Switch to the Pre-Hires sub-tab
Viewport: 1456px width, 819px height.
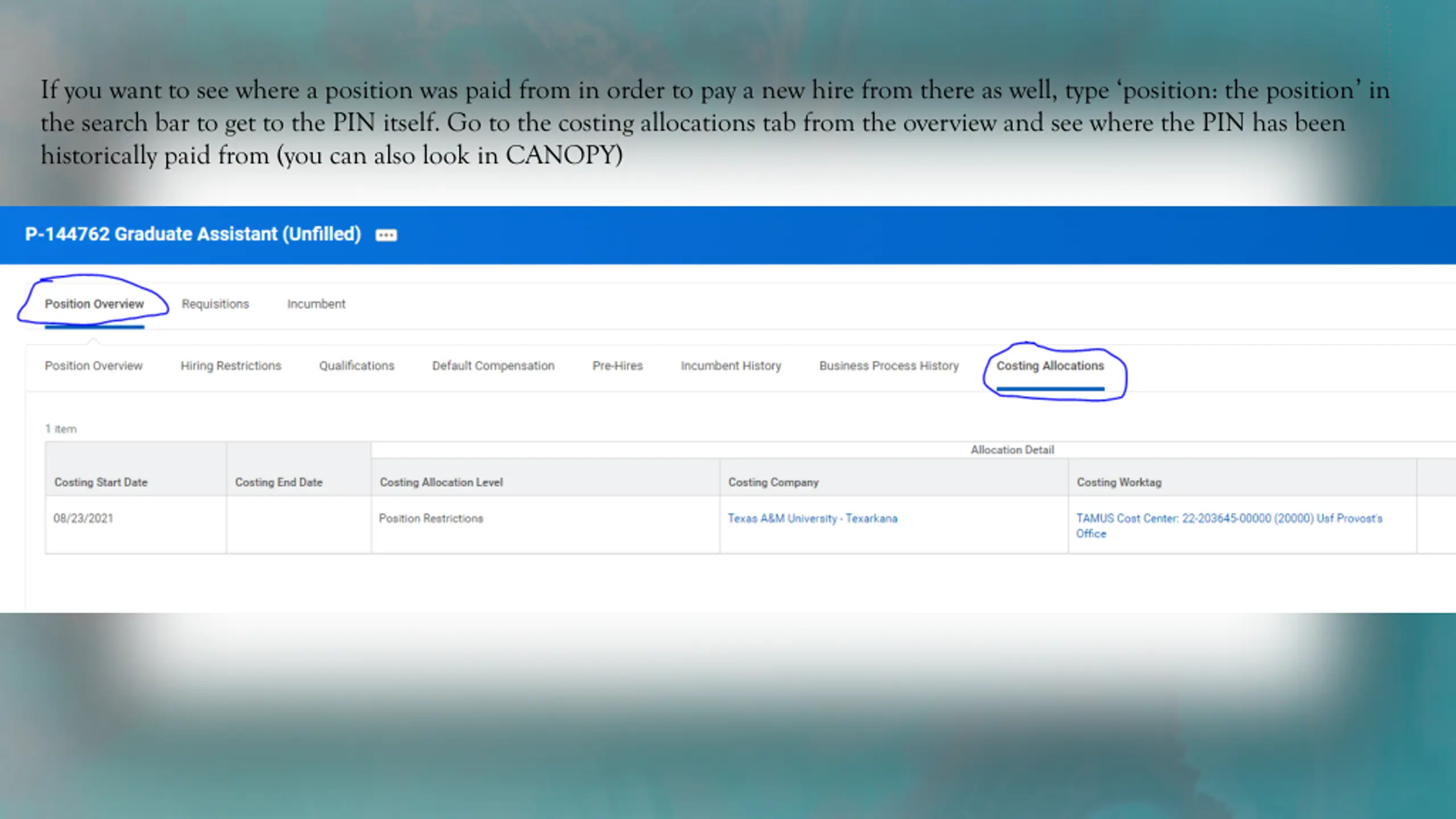coord(618,366)
